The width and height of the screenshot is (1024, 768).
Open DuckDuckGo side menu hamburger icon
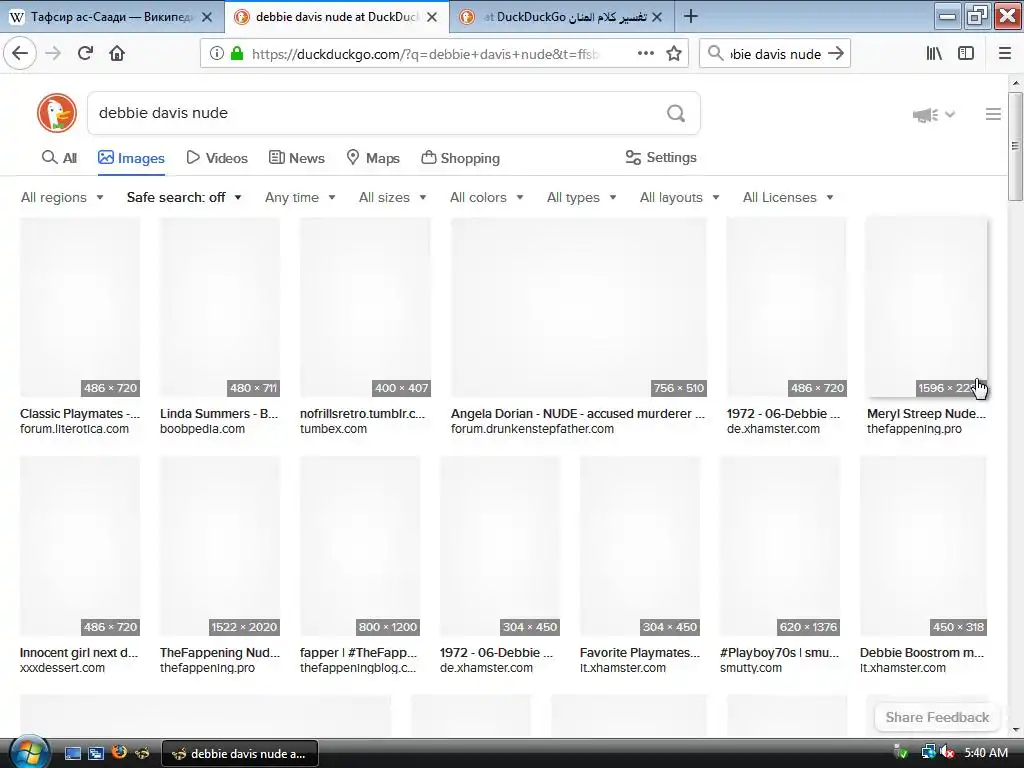[x=993, y=114]
